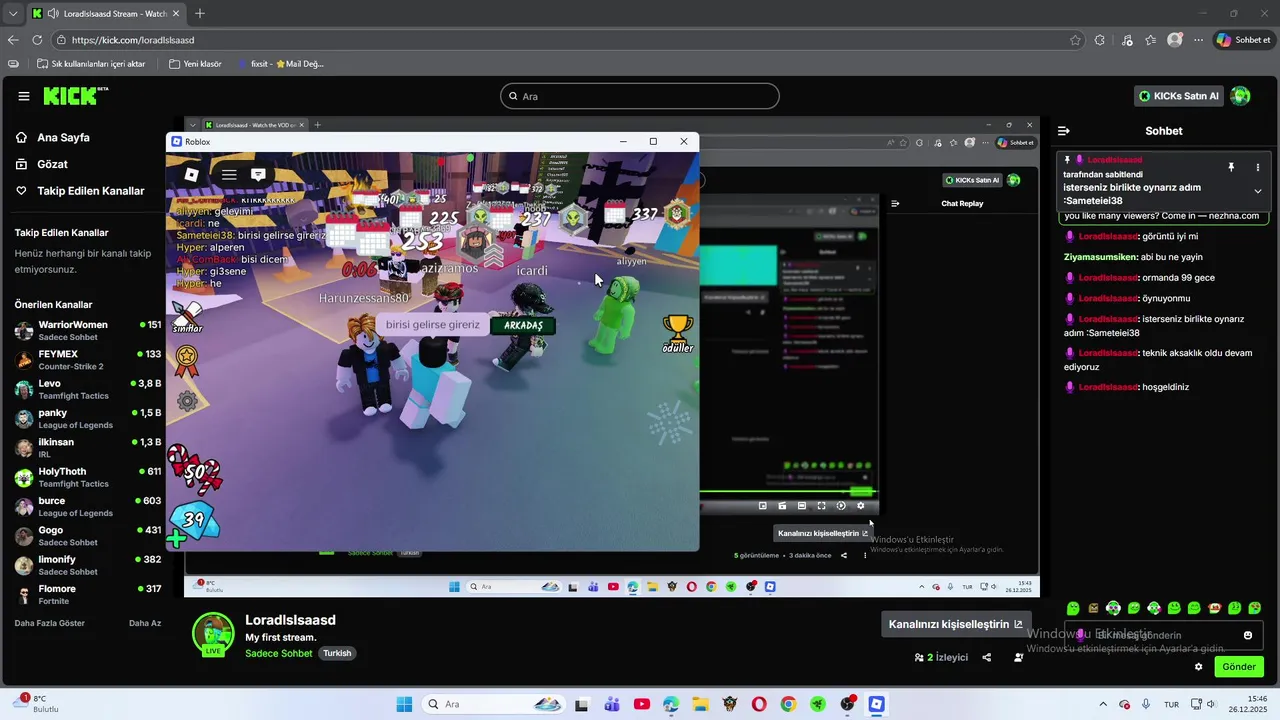Open browser extensions puzzle icon

(x=1100, y=40)
